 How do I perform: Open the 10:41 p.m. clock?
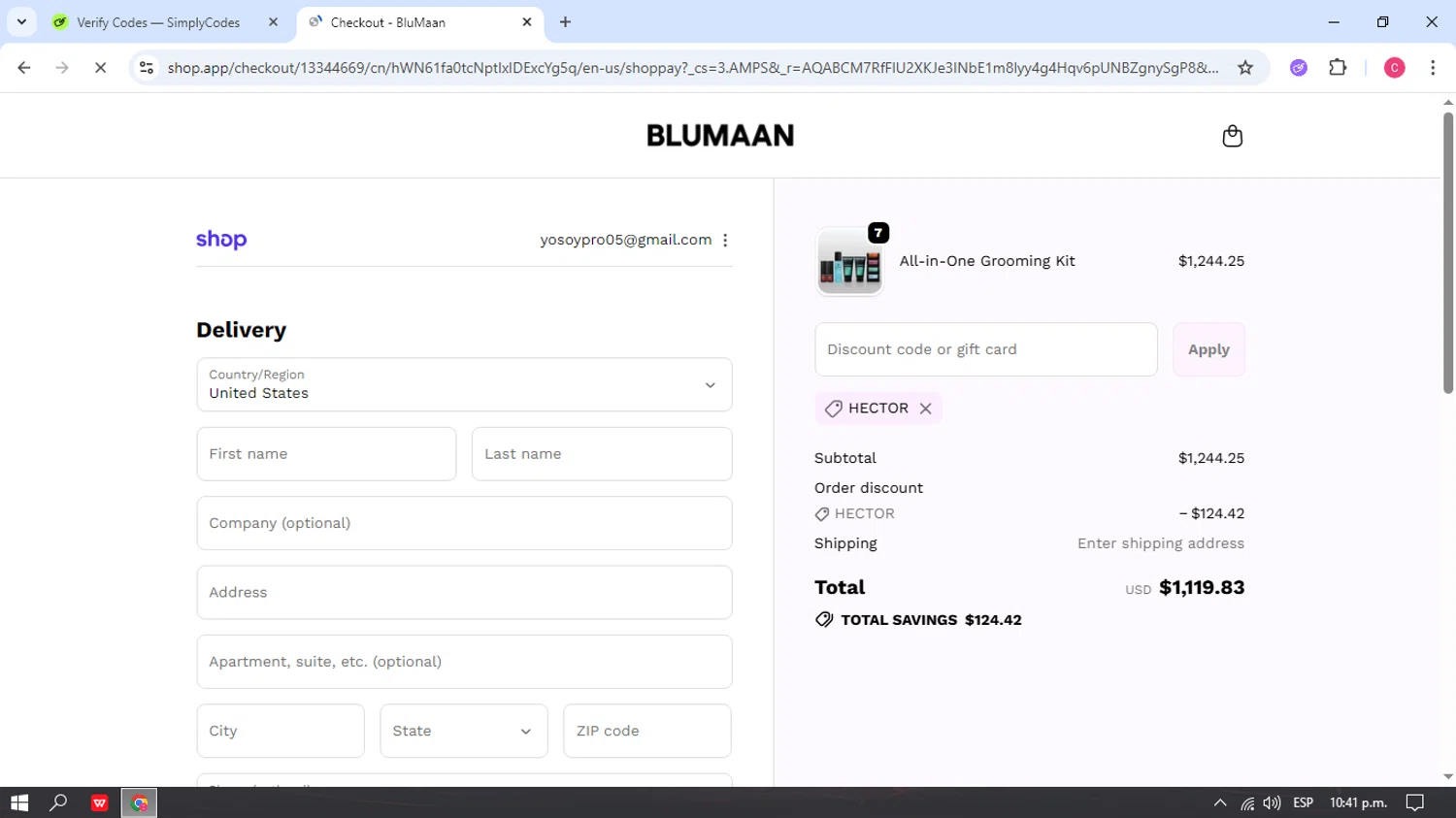coord(1358,802)
